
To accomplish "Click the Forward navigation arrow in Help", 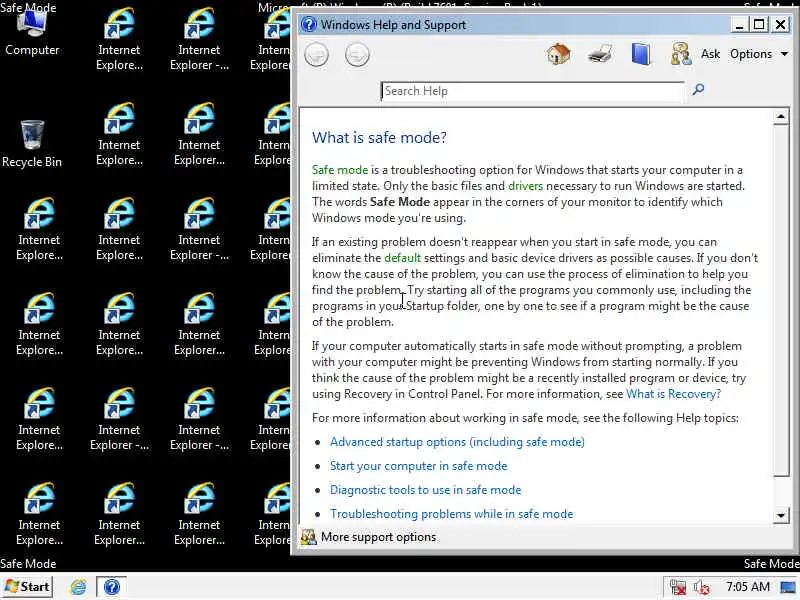I will (x=357, y=55).
